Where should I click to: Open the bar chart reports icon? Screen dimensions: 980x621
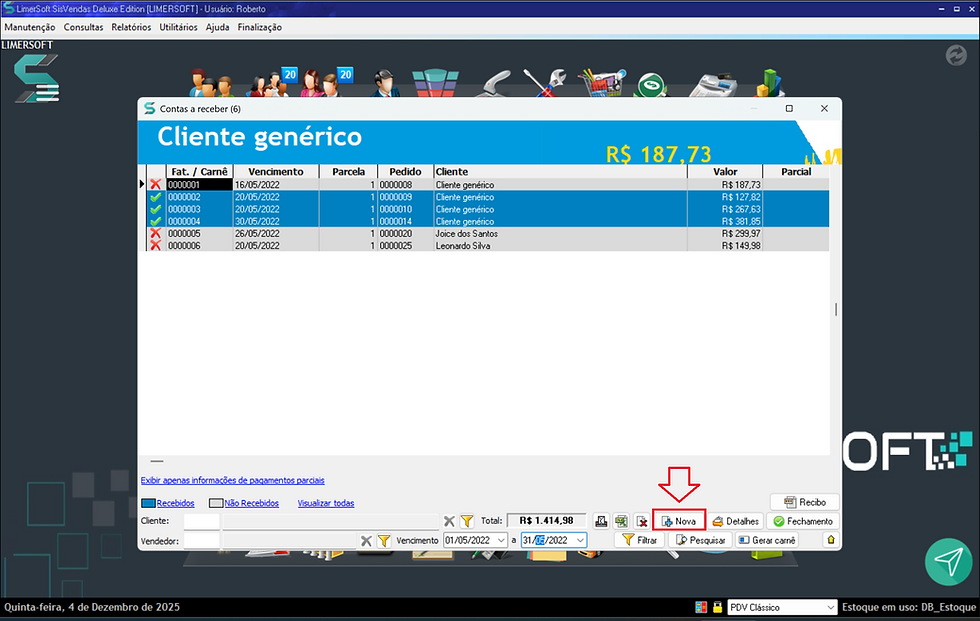[769, 82]
